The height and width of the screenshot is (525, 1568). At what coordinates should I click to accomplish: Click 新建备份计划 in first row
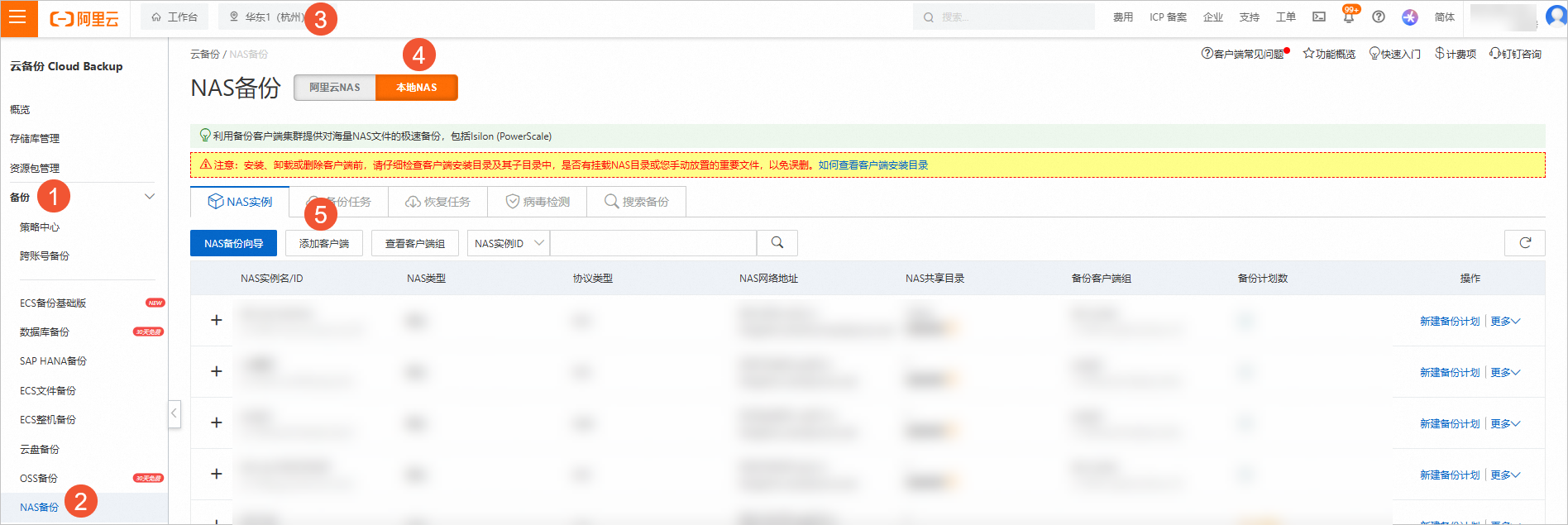click(x=1450, y=321)
